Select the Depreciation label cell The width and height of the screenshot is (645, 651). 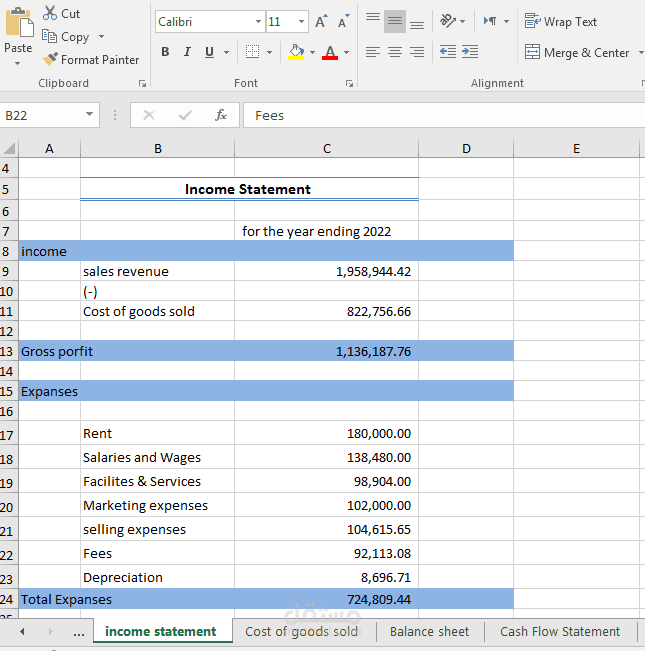click(158, 577)
